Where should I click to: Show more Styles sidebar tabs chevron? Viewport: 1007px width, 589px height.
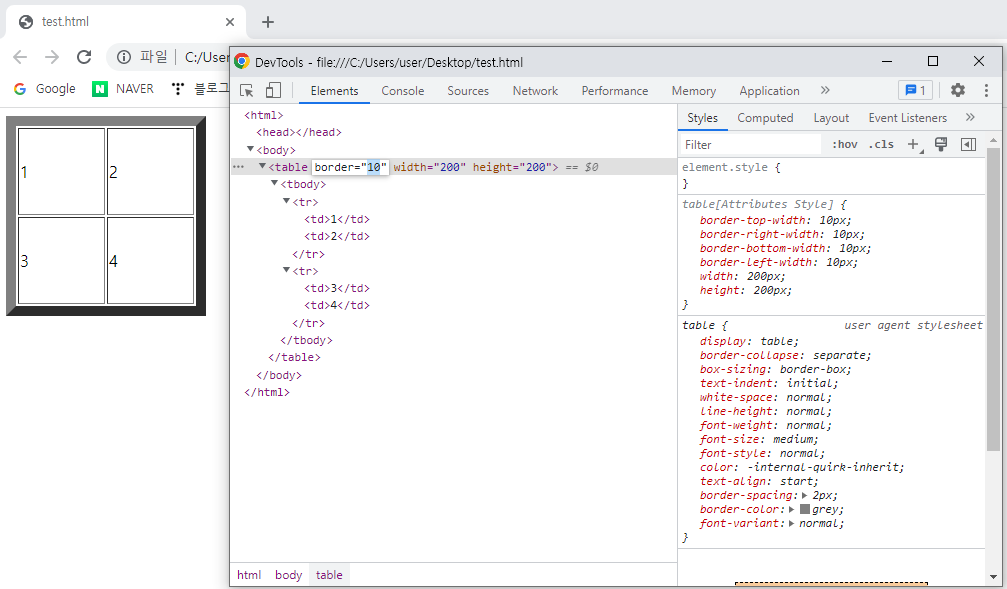pos(970,118)
